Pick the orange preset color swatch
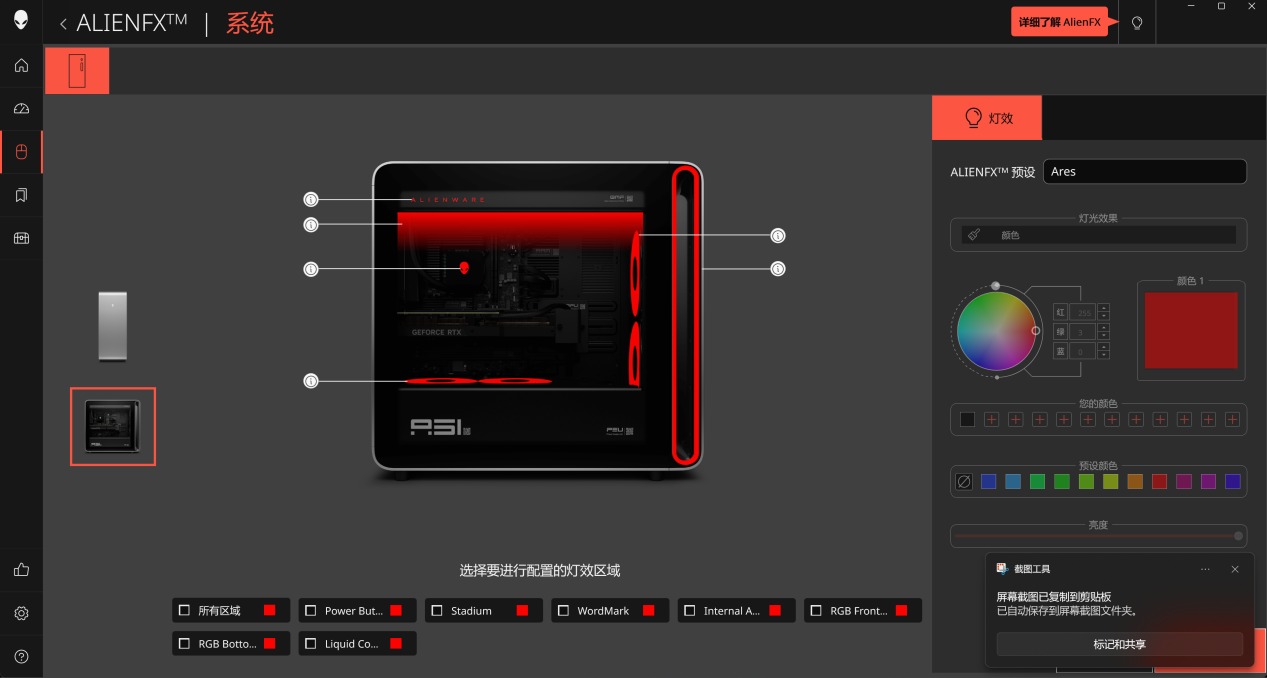Screen dimensions: 1267x678 click(x=1135, y=482)
